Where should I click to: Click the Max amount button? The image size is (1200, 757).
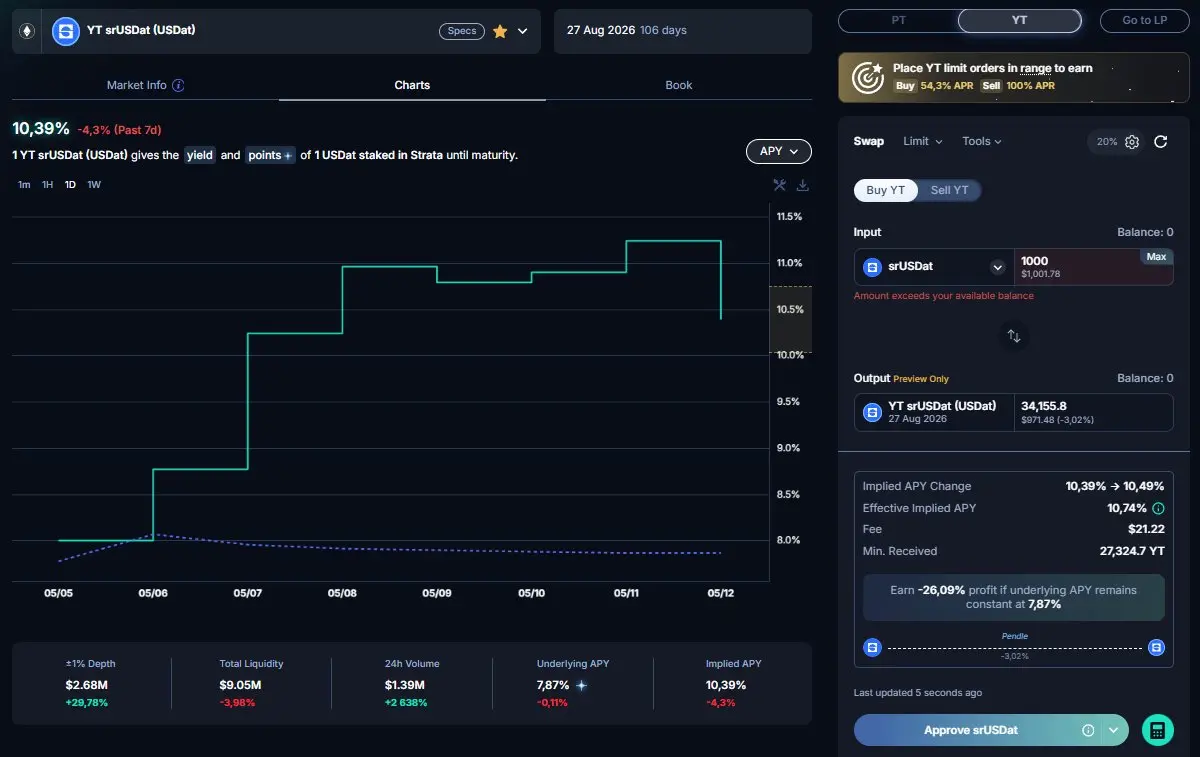tap(1156, 257)
